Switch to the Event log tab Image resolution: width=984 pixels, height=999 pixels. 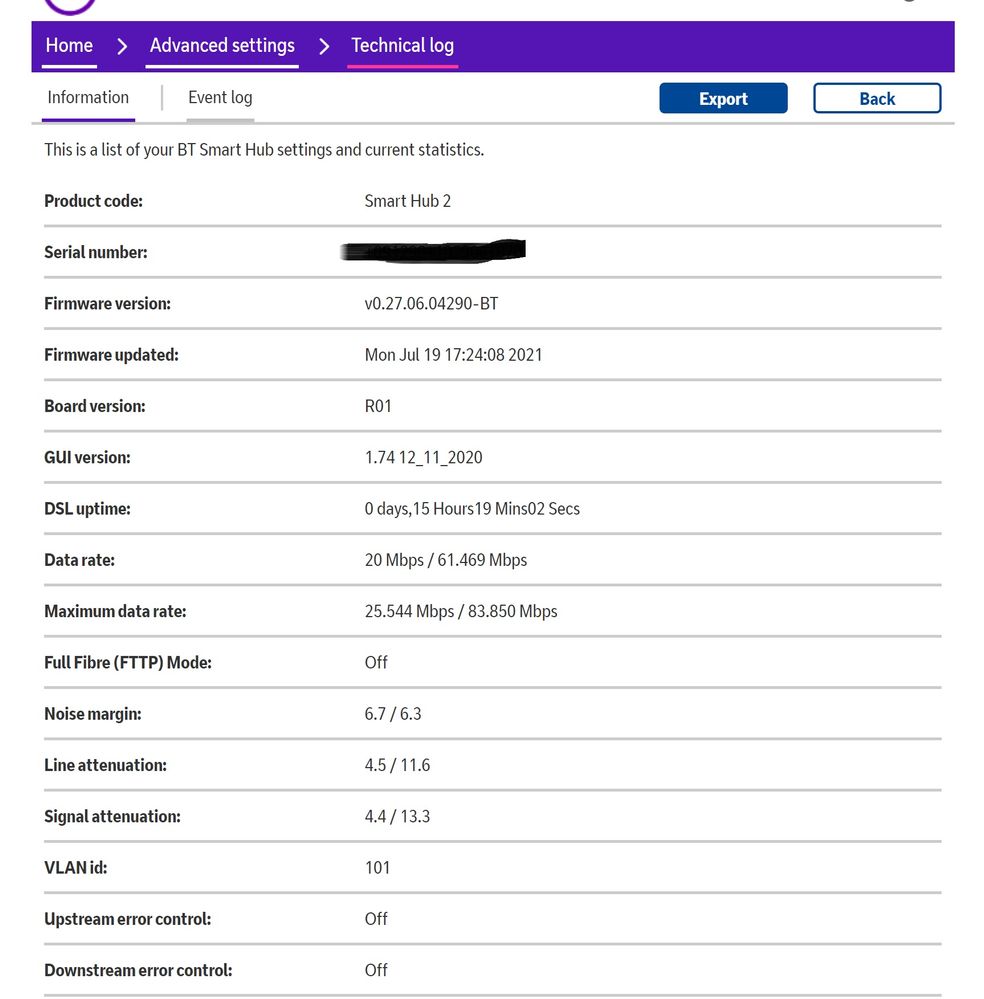[x=220, y=98]
